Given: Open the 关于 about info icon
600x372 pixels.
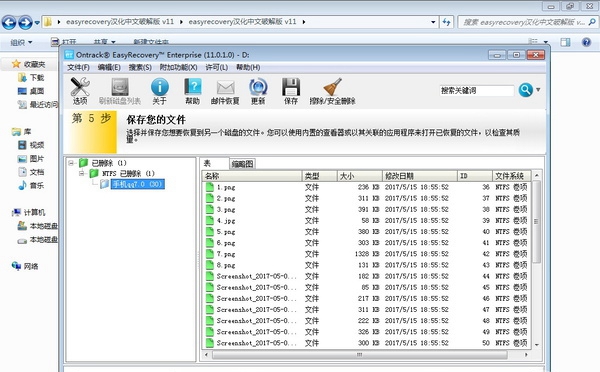Looking at the screenshot, I should point(160,91).
